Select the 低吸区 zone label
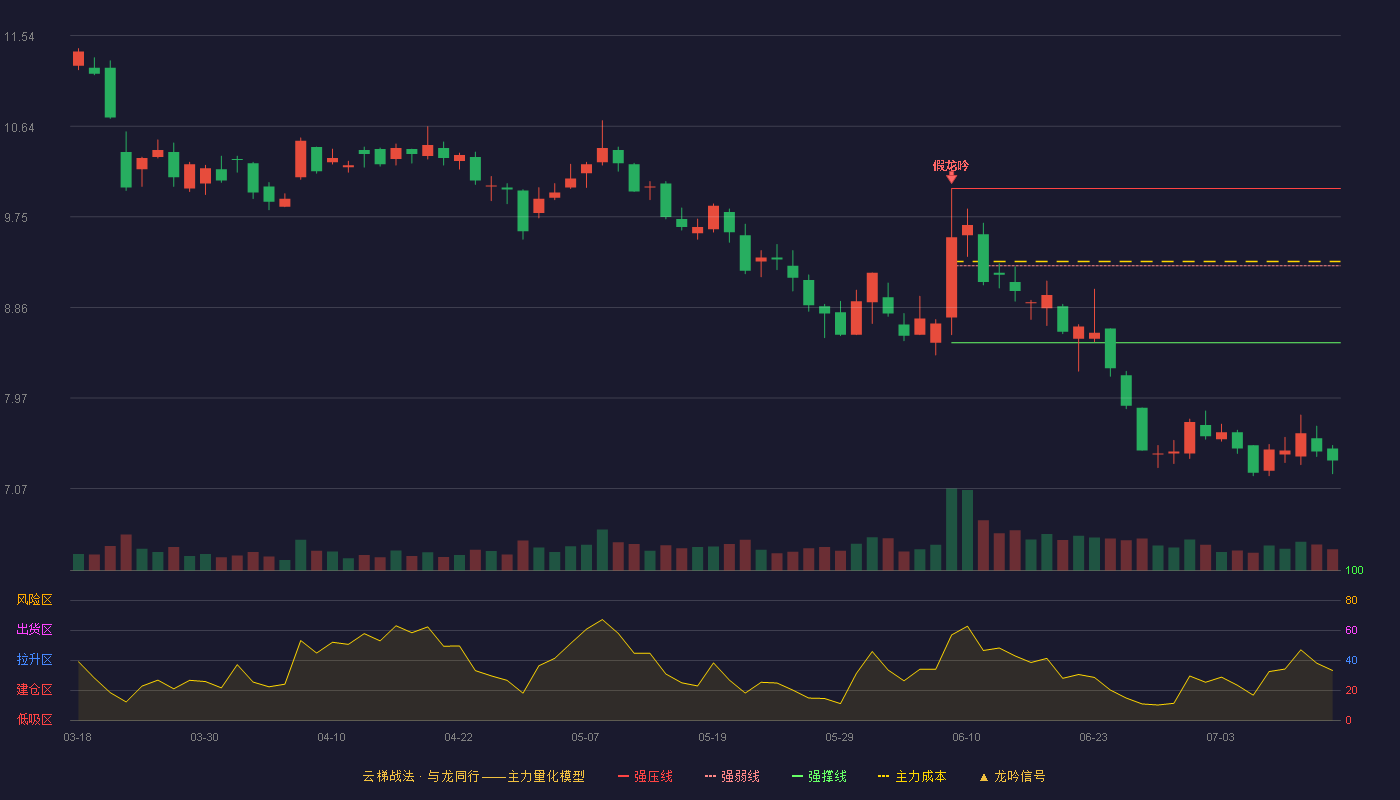Image resolution: width=1400 pixels, height=800 pixels. click(34, 719)
